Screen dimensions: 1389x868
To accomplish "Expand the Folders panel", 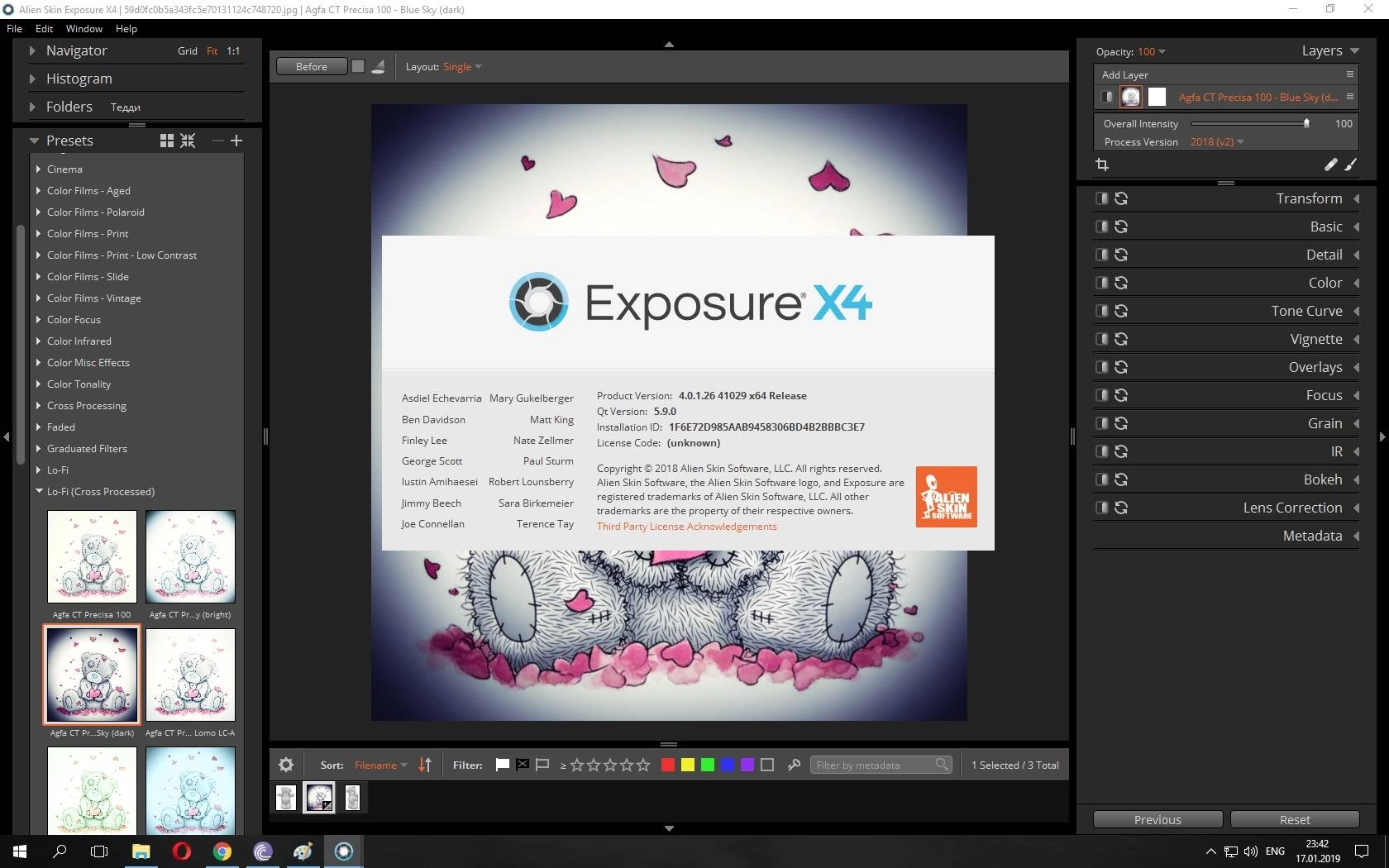I will pos(33,107).
